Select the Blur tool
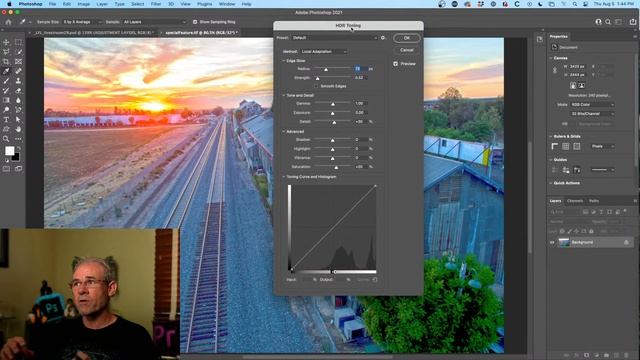The image size is (640, 360). (18, 100)
